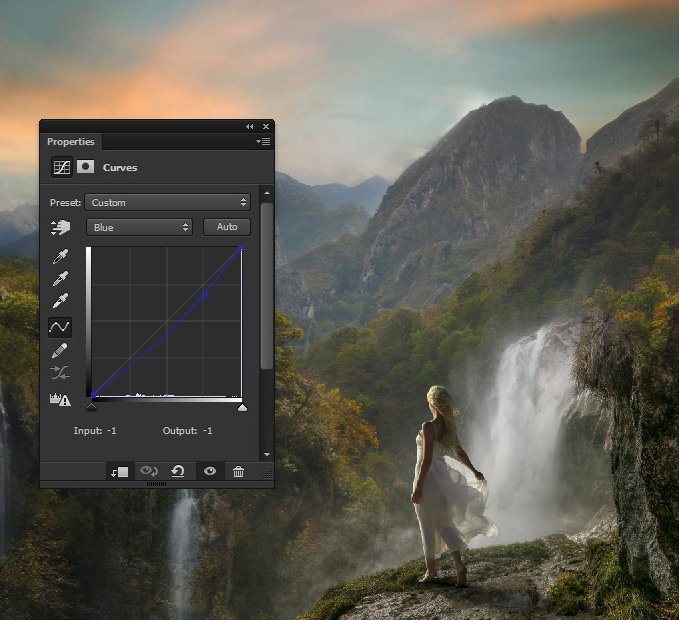The height and width of the screenshot is (620, 679).
Task: Switch to the layer mask view icon
Action: (x=85, y=167)
